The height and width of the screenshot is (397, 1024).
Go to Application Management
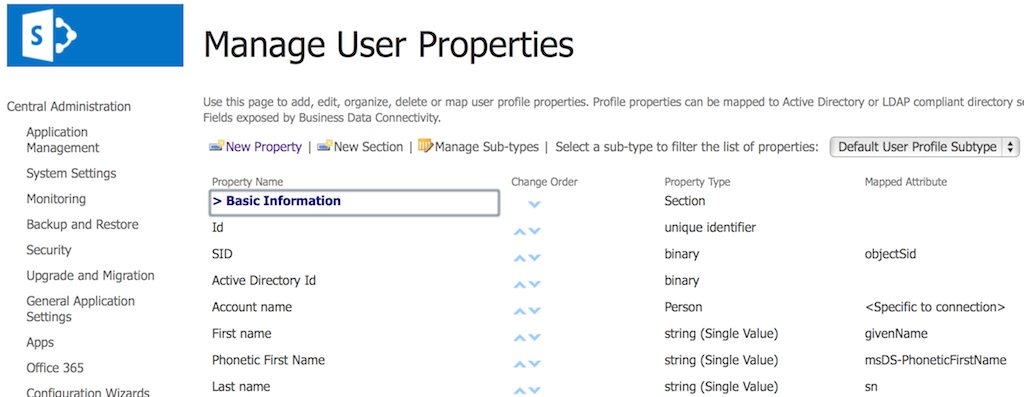[x=63, y=140]
